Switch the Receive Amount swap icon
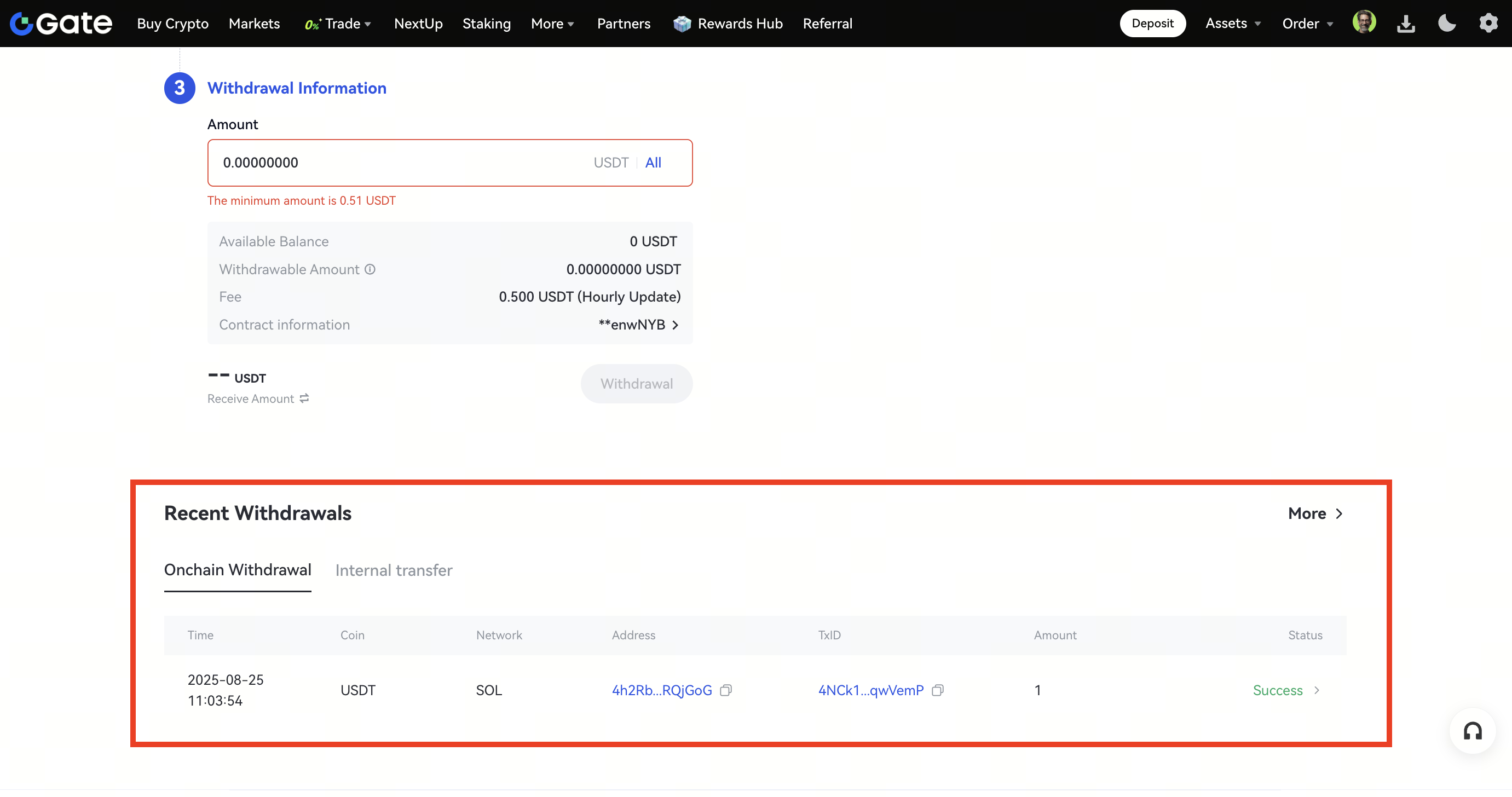 pyautogui.click(x=304, y=399)
